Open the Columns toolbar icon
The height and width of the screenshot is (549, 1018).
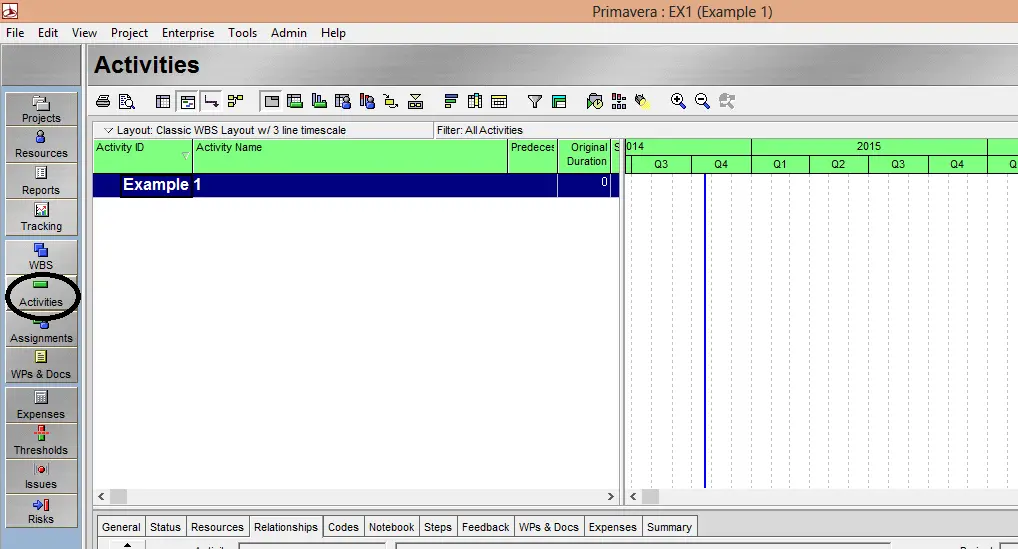[x=475, y=101]
